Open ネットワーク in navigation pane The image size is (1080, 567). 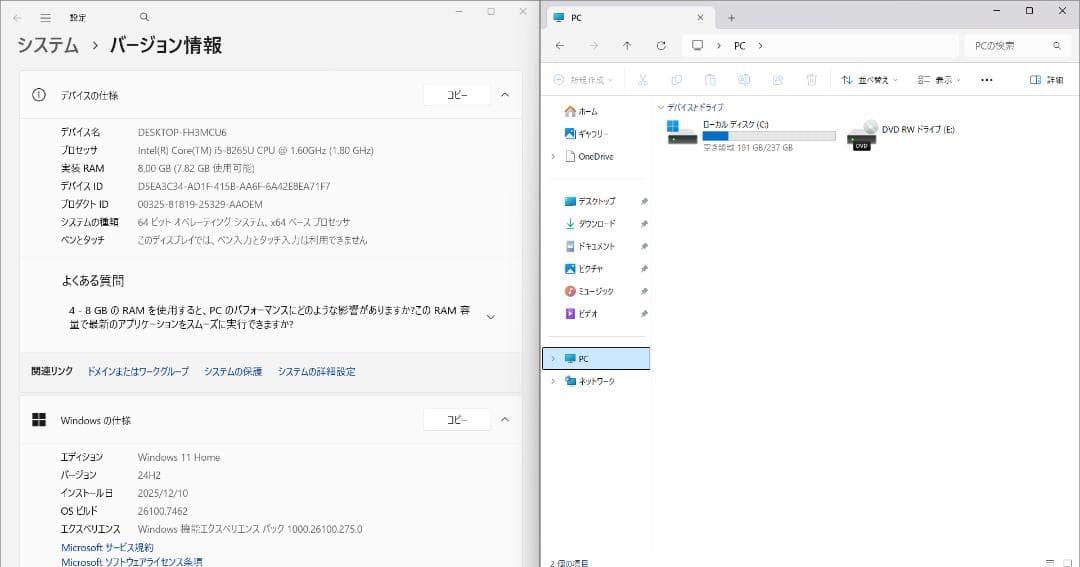[x=590, y=381]
